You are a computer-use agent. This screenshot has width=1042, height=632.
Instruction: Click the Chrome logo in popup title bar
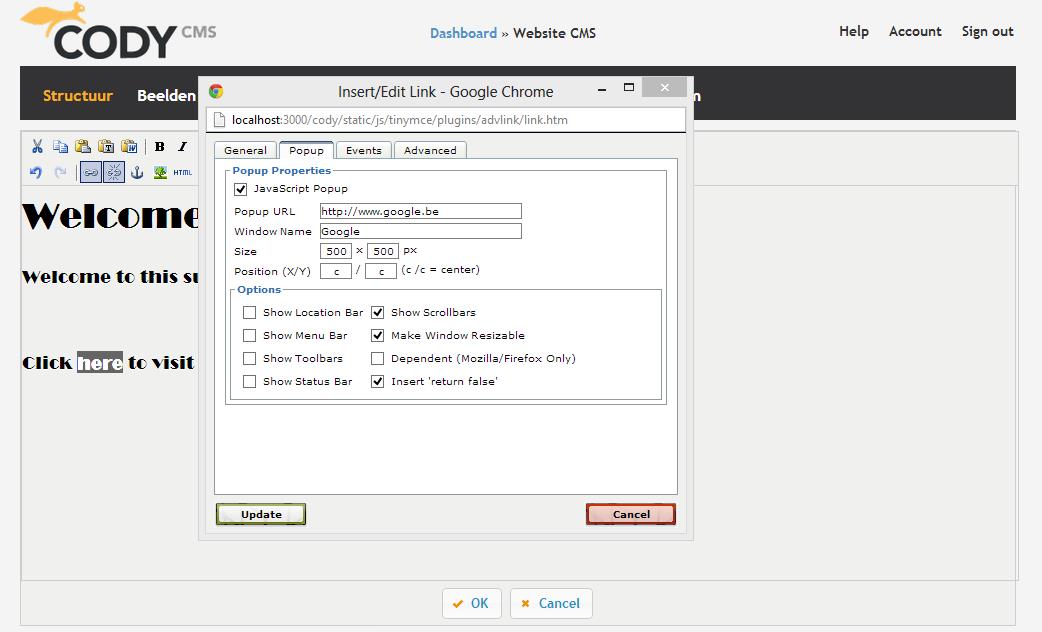point(216,91)
